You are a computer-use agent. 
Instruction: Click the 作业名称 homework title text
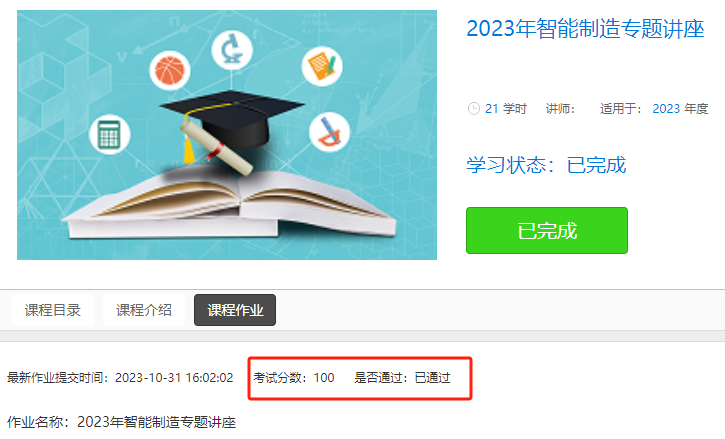122,422
